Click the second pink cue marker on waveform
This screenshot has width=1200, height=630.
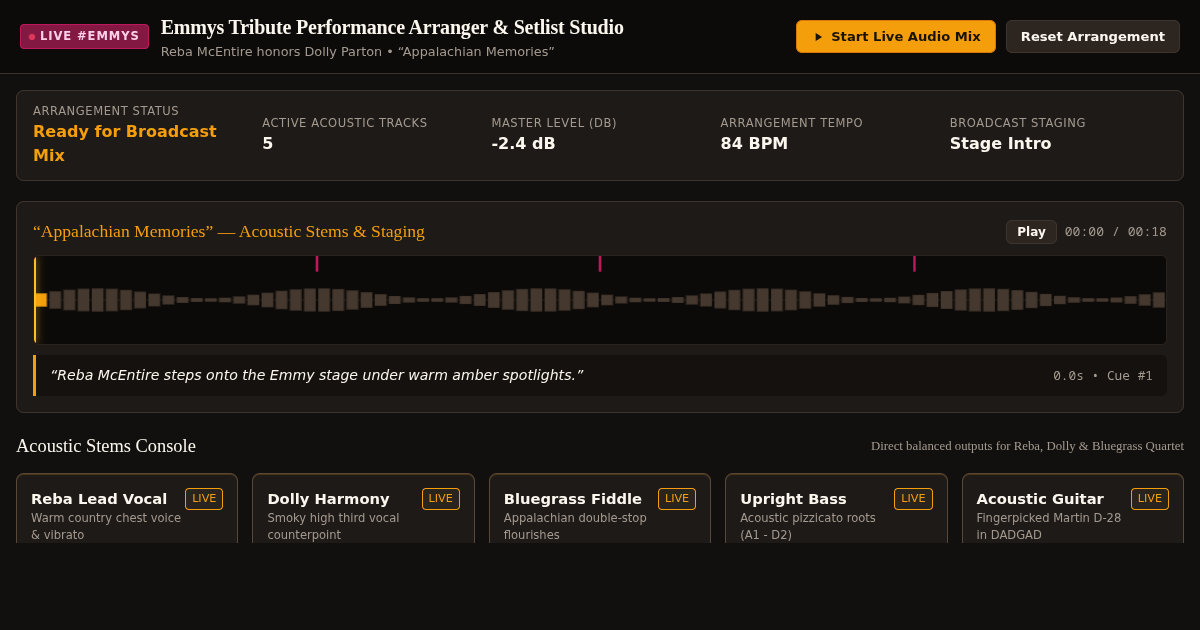click(600, 264)
